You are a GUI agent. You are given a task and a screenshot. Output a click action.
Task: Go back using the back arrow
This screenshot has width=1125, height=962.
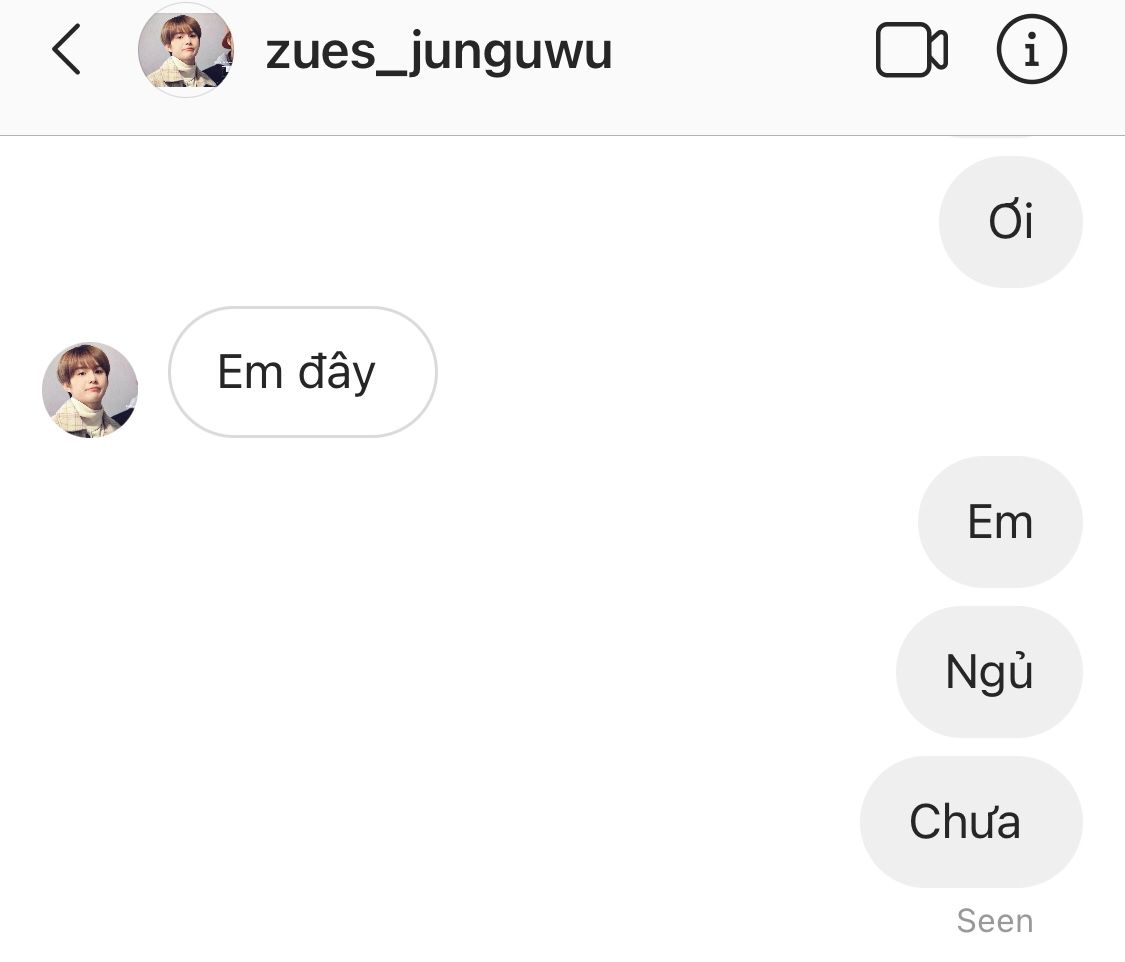[66, 50]
